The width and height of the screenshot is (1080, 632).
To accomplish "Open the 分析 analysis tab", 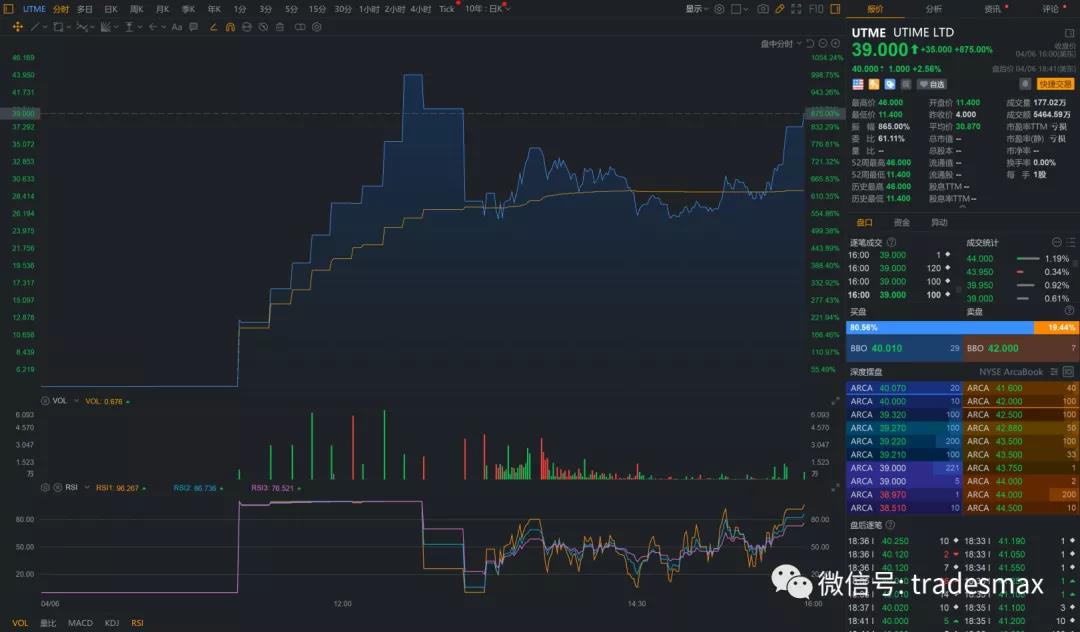I will pos(933,9).
